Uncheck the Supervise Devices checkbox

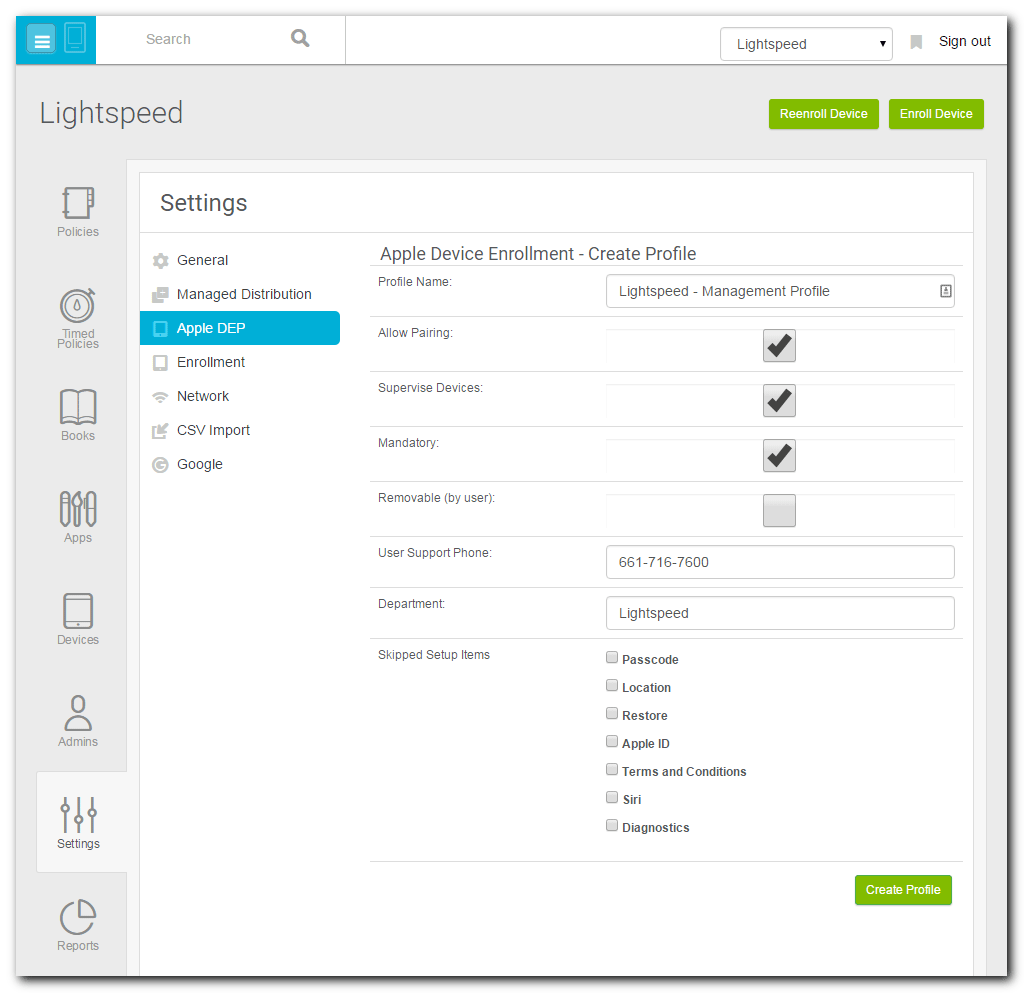point(779,400)
